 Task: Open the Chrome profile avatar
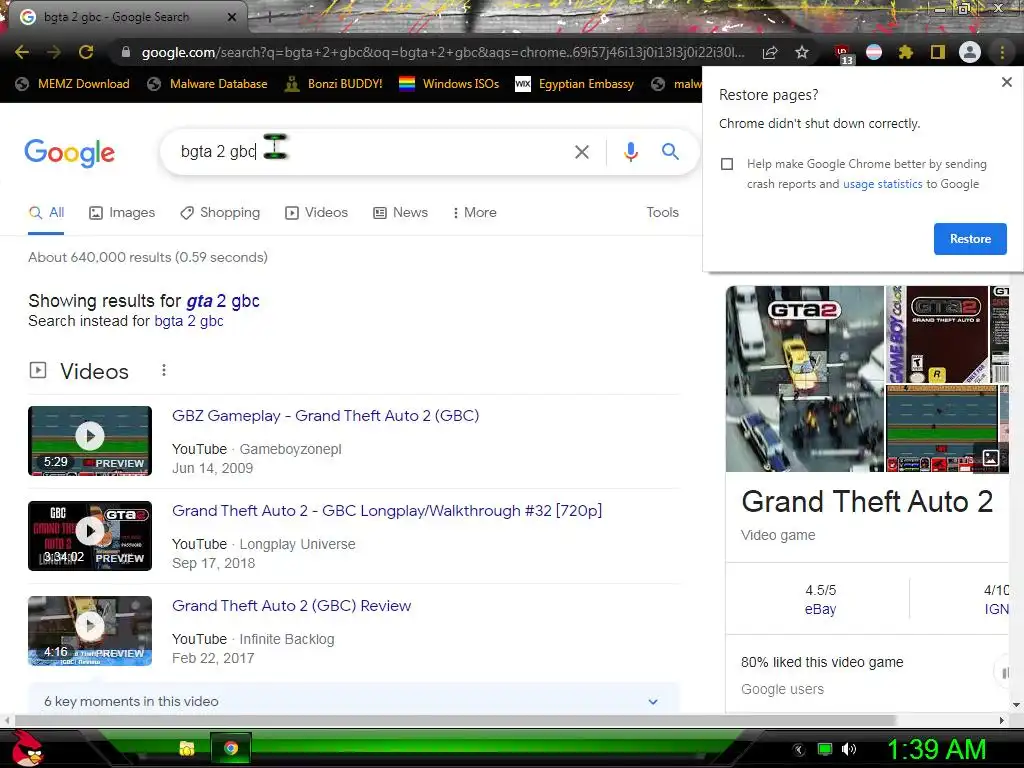(970, 52)
